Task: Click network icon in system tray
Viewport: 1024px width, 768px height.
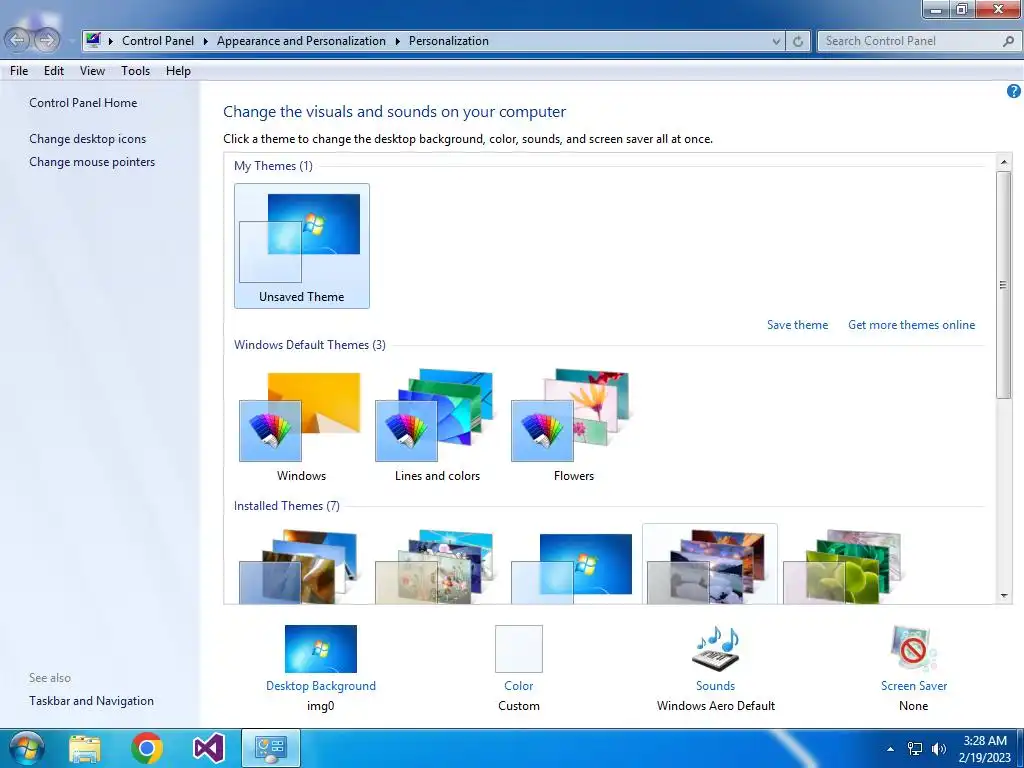Action: click(915, 749)
